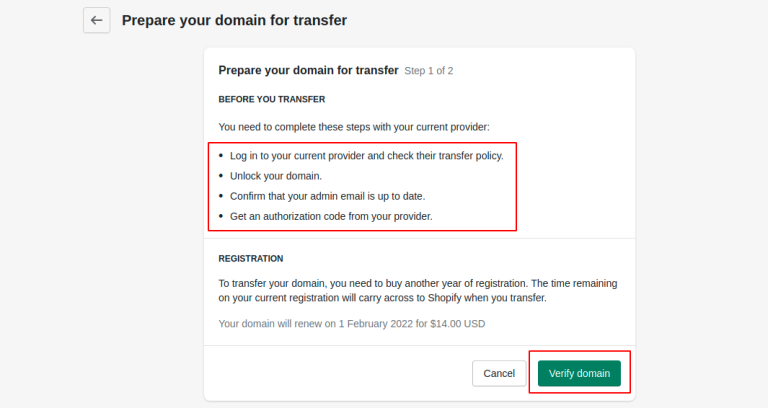
Task: Click the back arrow button
Action: point(96,20)
